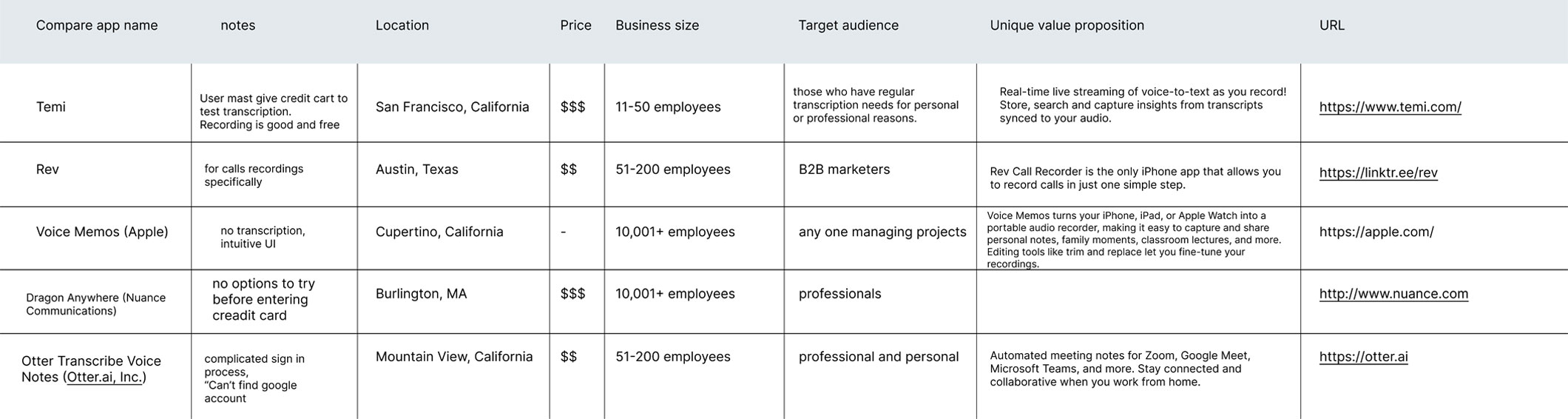Click the "Voice Memos (Apple)" name cell
Image resolution: width=1568 pixels, height=419 pixels.
pos(102,232)
